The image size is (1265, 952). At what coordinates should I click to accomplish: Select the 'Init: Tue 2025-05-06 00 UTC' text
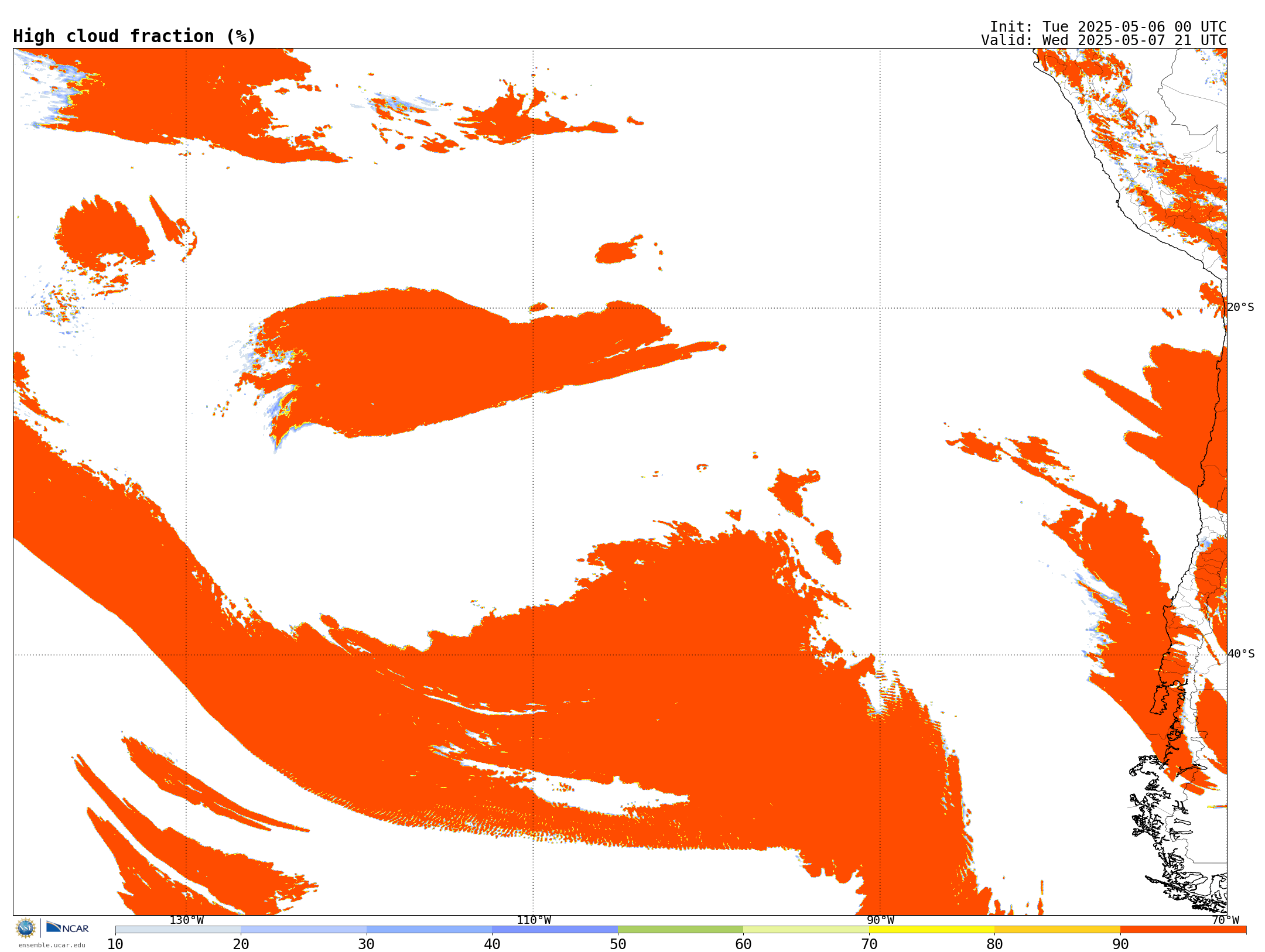pyautogui.click(x=1108, y=27)
